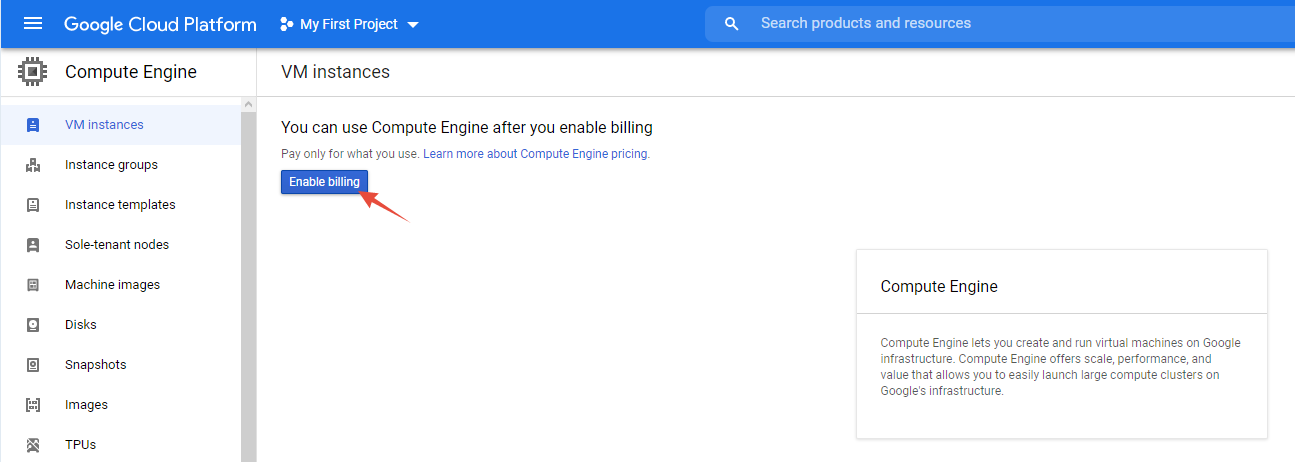Screen dimensions: 1295x462
Task: Click the Enable billing button
Action: pos(324,182)
